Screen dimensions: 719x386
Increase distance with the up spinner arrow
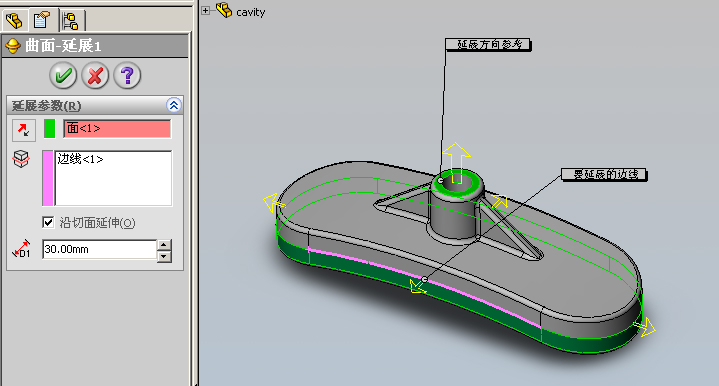pos(164,244)
